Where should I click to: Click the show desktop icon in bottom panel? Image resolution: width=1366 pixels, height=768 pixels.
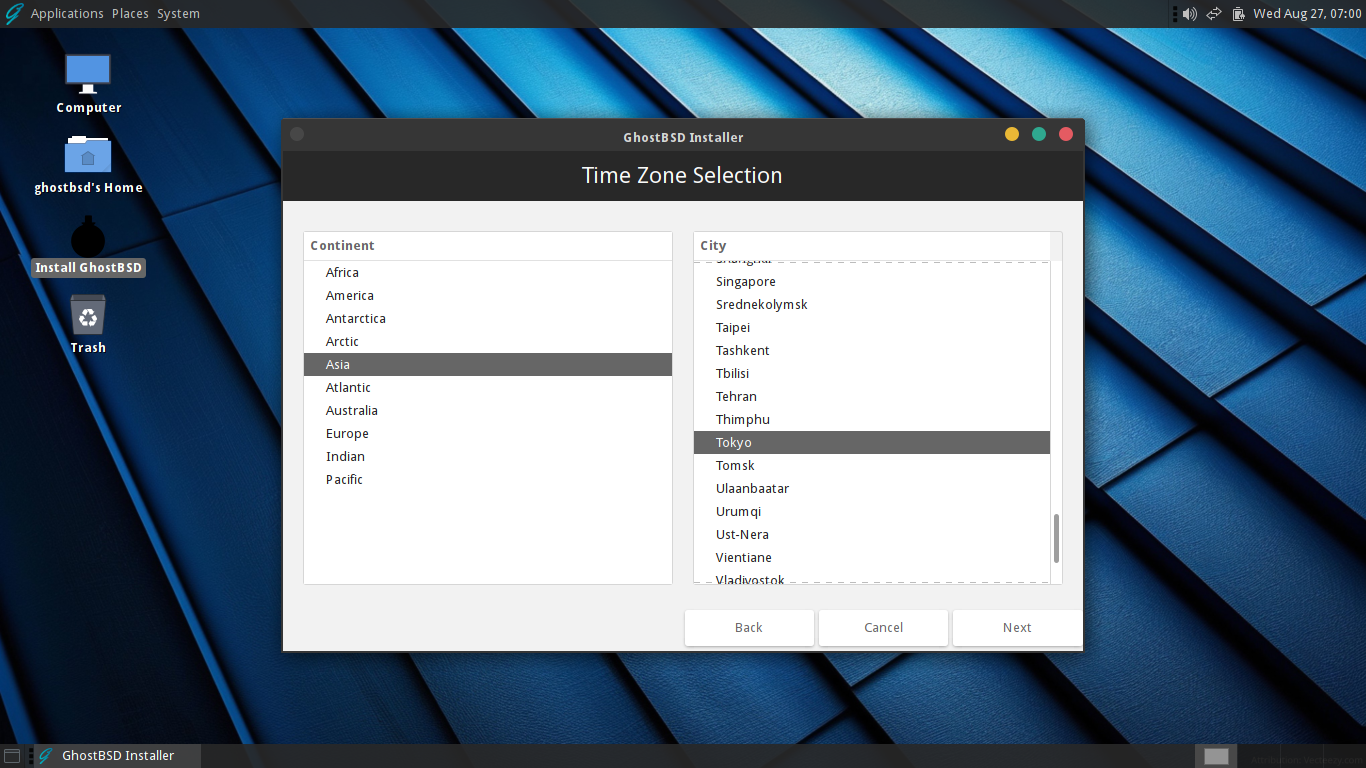point(12,756)
